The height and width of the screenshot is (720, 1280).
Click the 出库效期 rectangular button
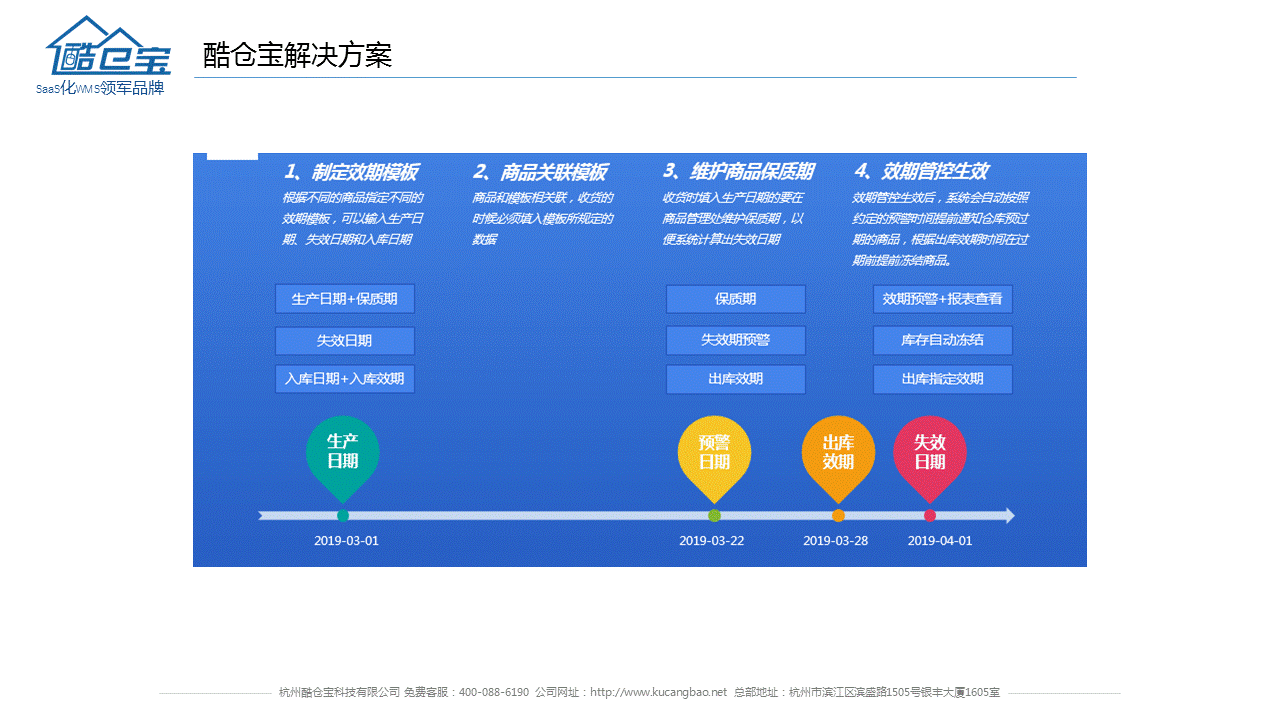click(736, 379)
